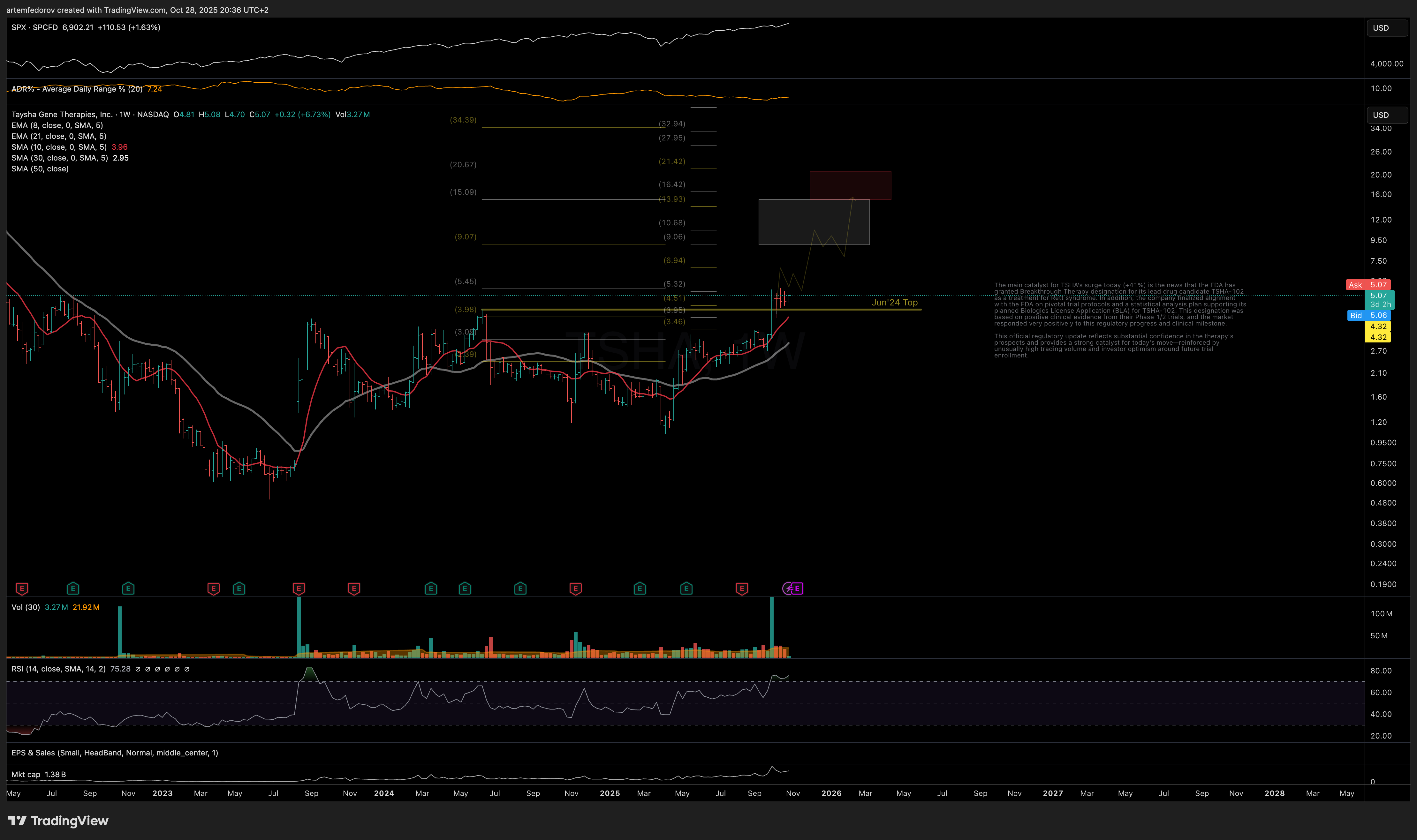Open the USD currency selector in the Taysha price pane
The height and width of the screenshot is (840, 1417).
[x=1387, y=115]
